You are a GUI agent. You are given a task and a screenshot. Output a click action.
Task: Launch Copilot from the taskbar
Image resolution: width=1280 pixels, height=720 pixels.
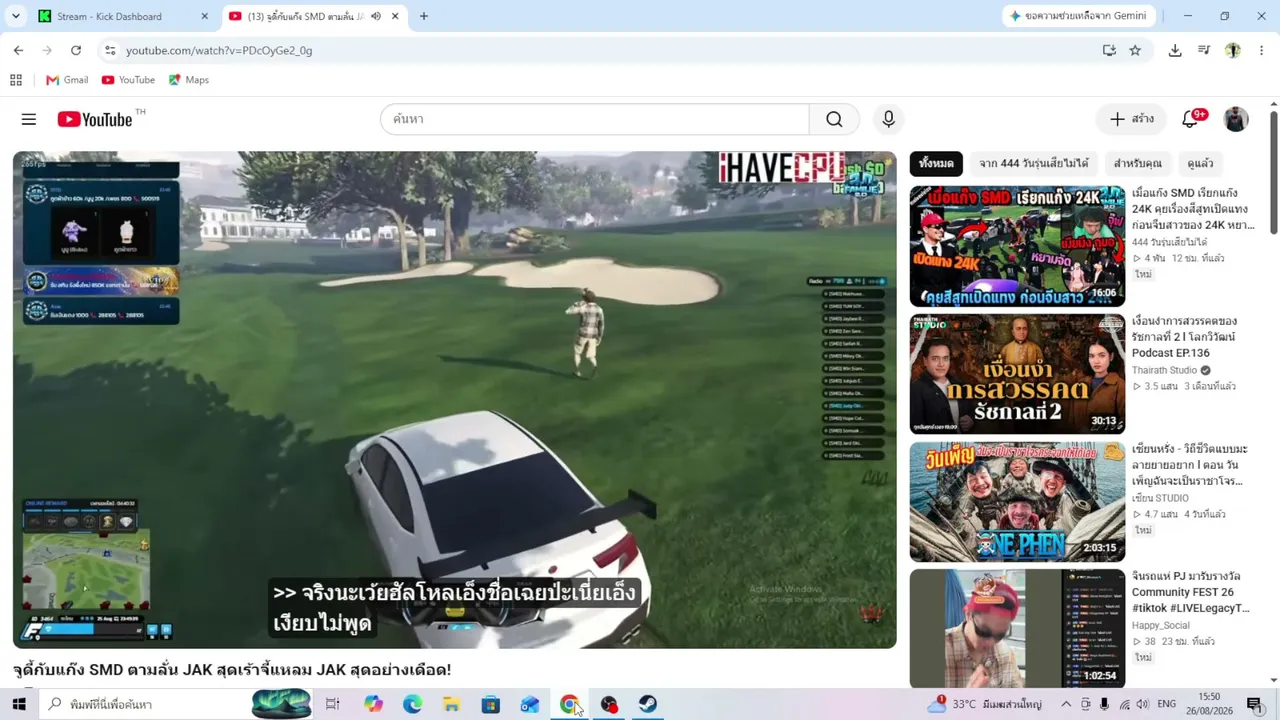[373, 704]
